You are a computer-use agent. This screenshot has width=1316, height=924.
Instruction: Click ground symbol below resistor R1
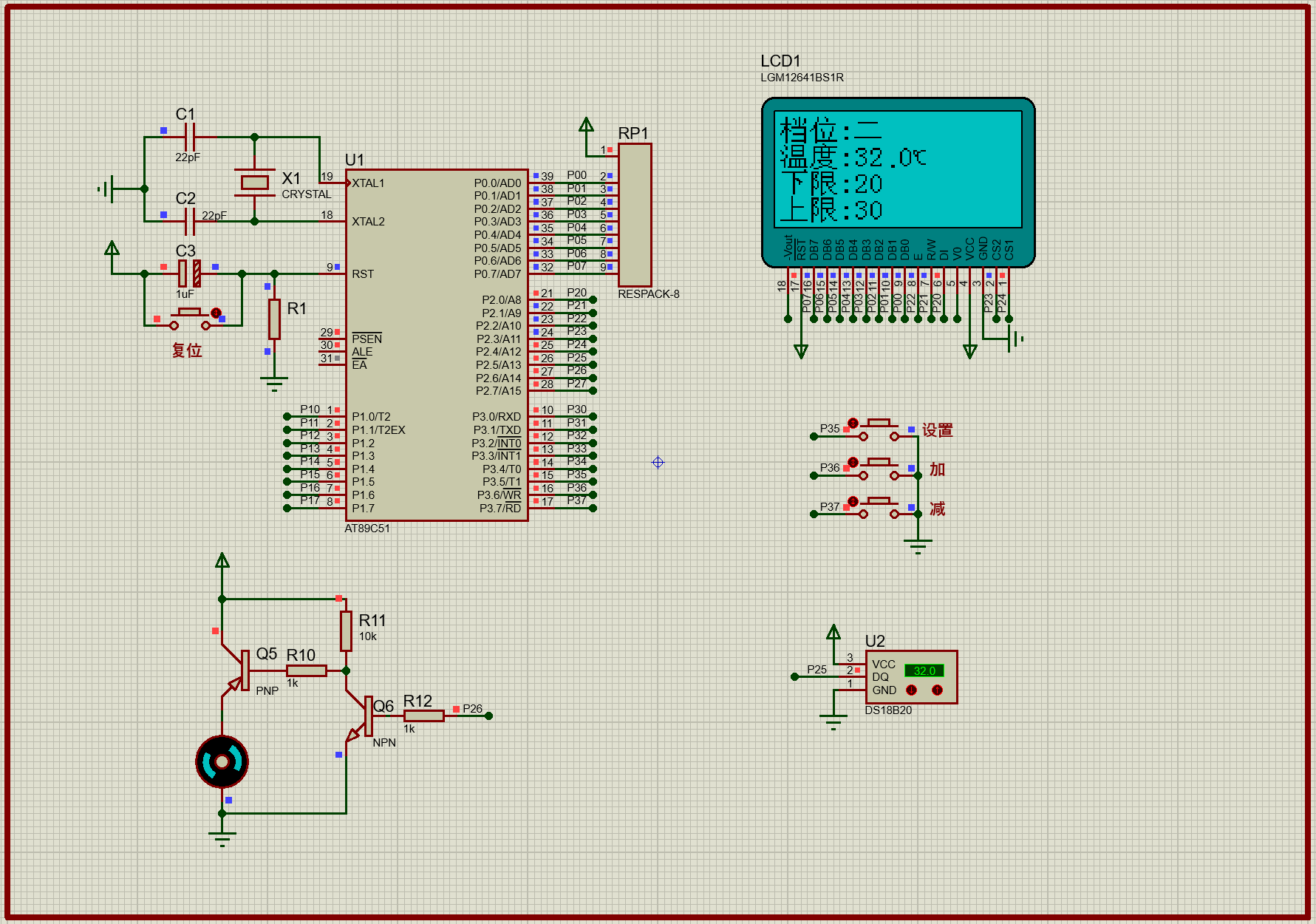pyautogui.click(x=274, y=383)
